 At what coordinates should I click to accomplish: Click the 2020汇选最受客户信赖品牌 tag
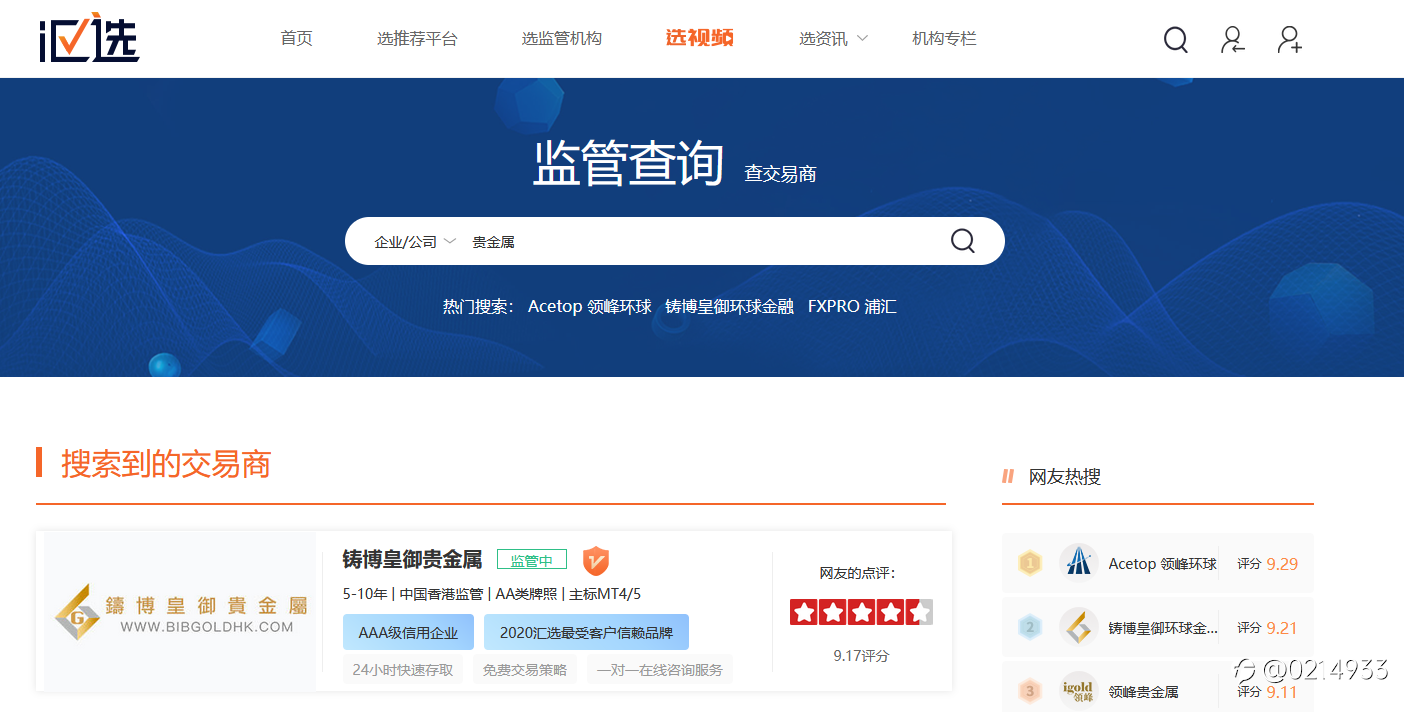(586, 632)
